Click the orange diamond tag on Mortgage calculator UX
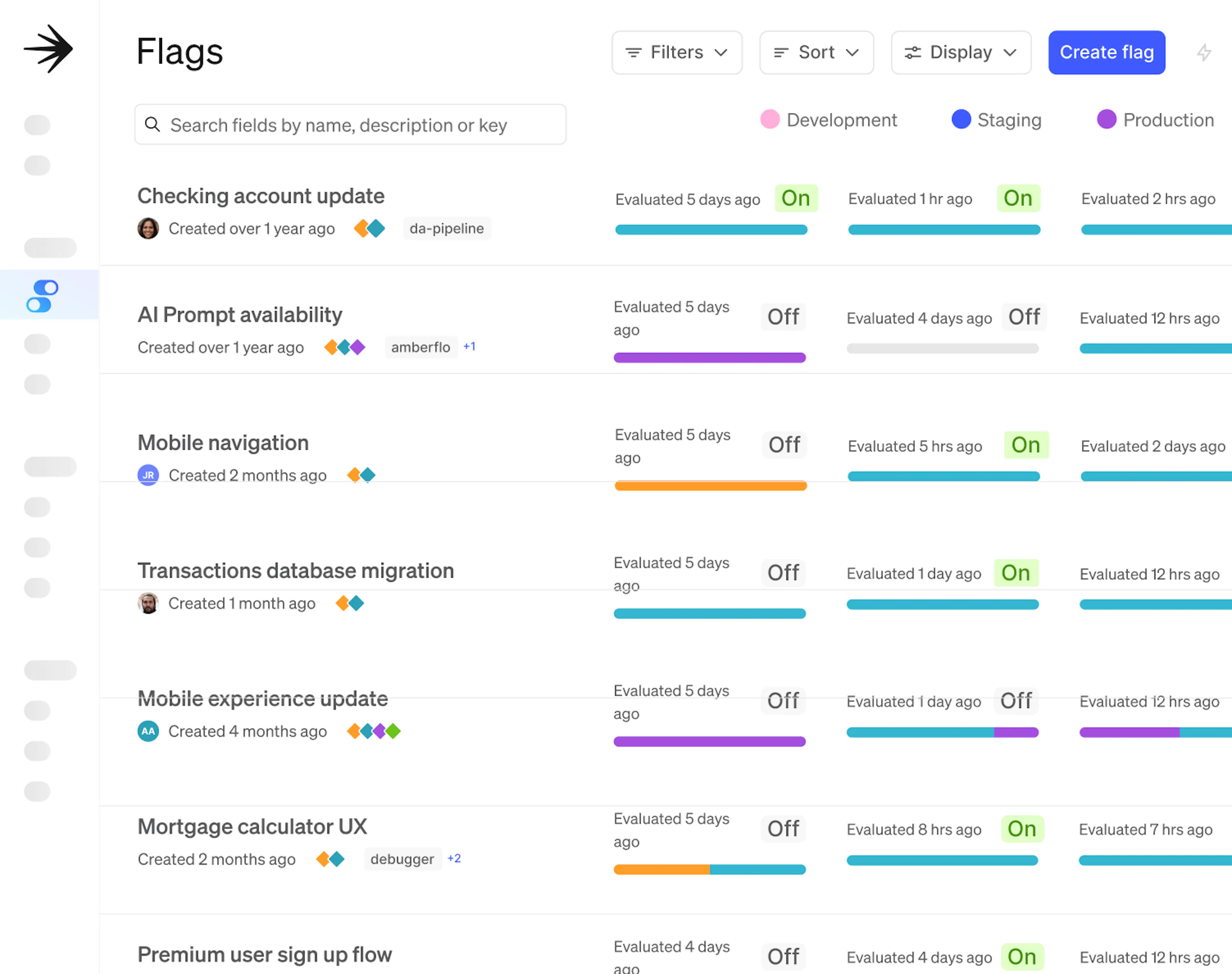1232x974 pixels. 323,859
